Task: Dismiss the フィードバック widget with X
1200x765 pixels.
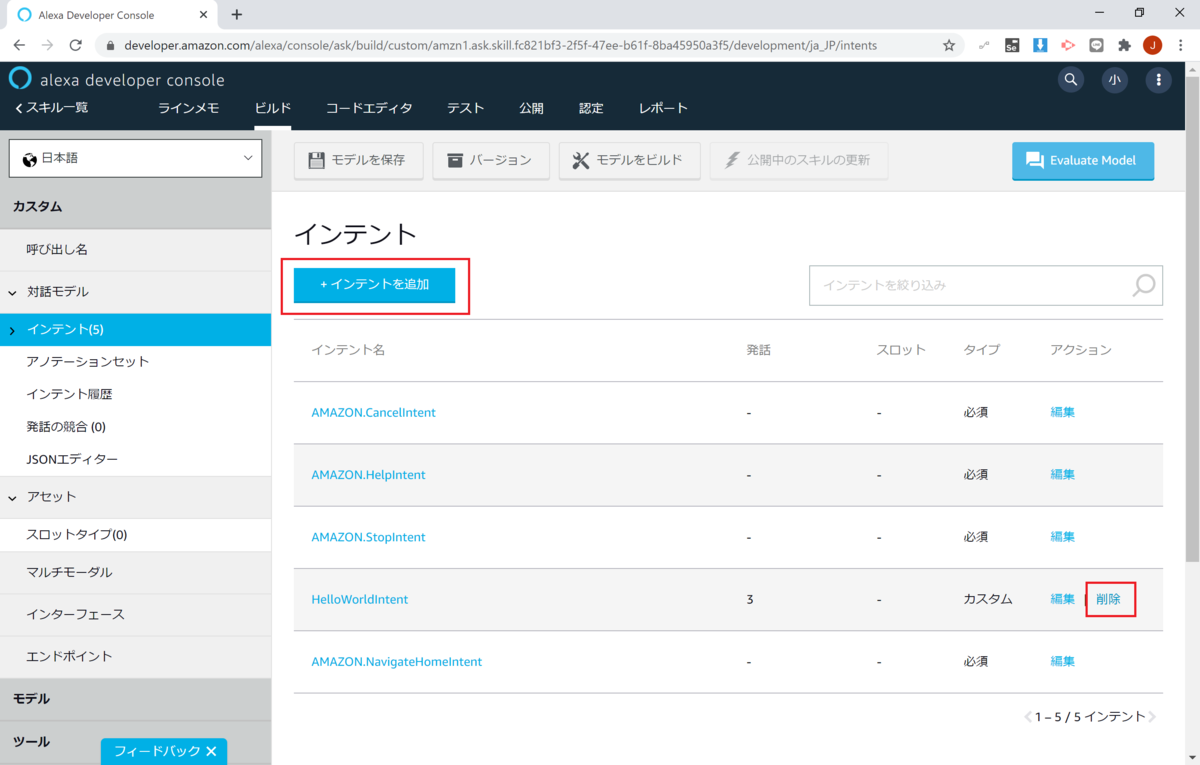Action: (211, 751)
